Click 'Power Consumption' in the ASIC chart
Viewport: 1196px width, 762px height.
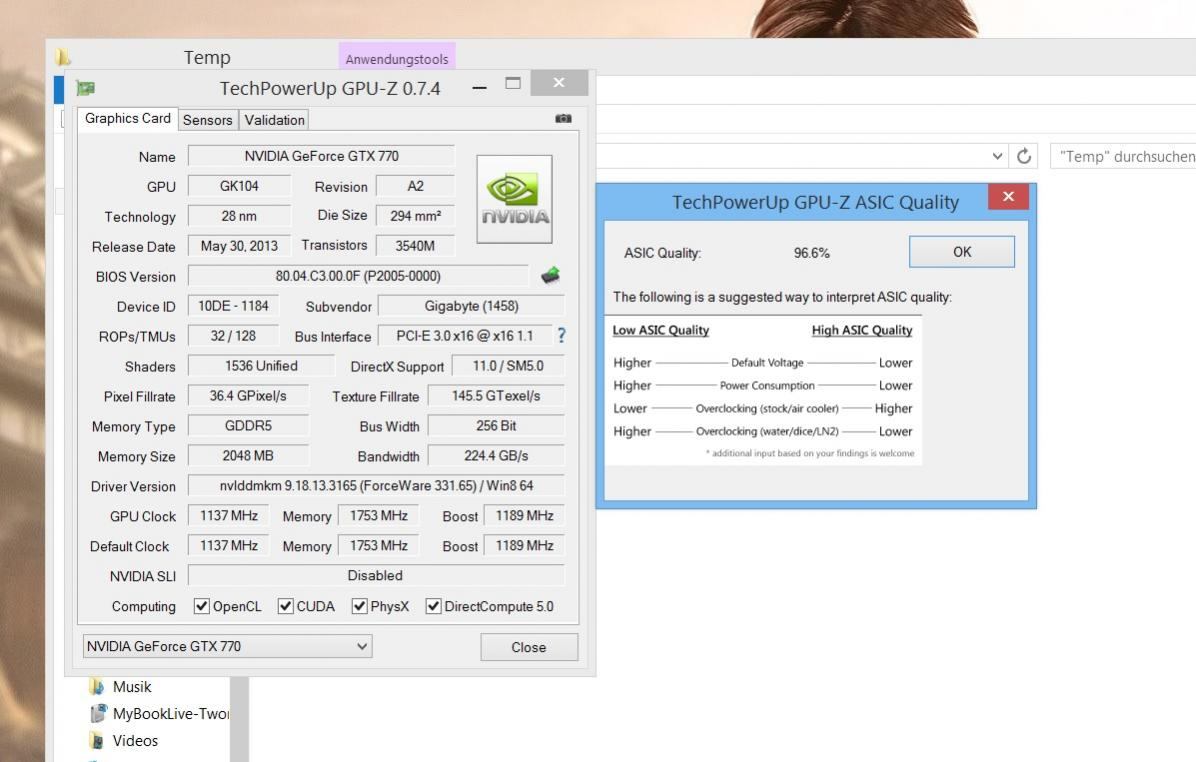pyautogui.click(x=767, y=386)
